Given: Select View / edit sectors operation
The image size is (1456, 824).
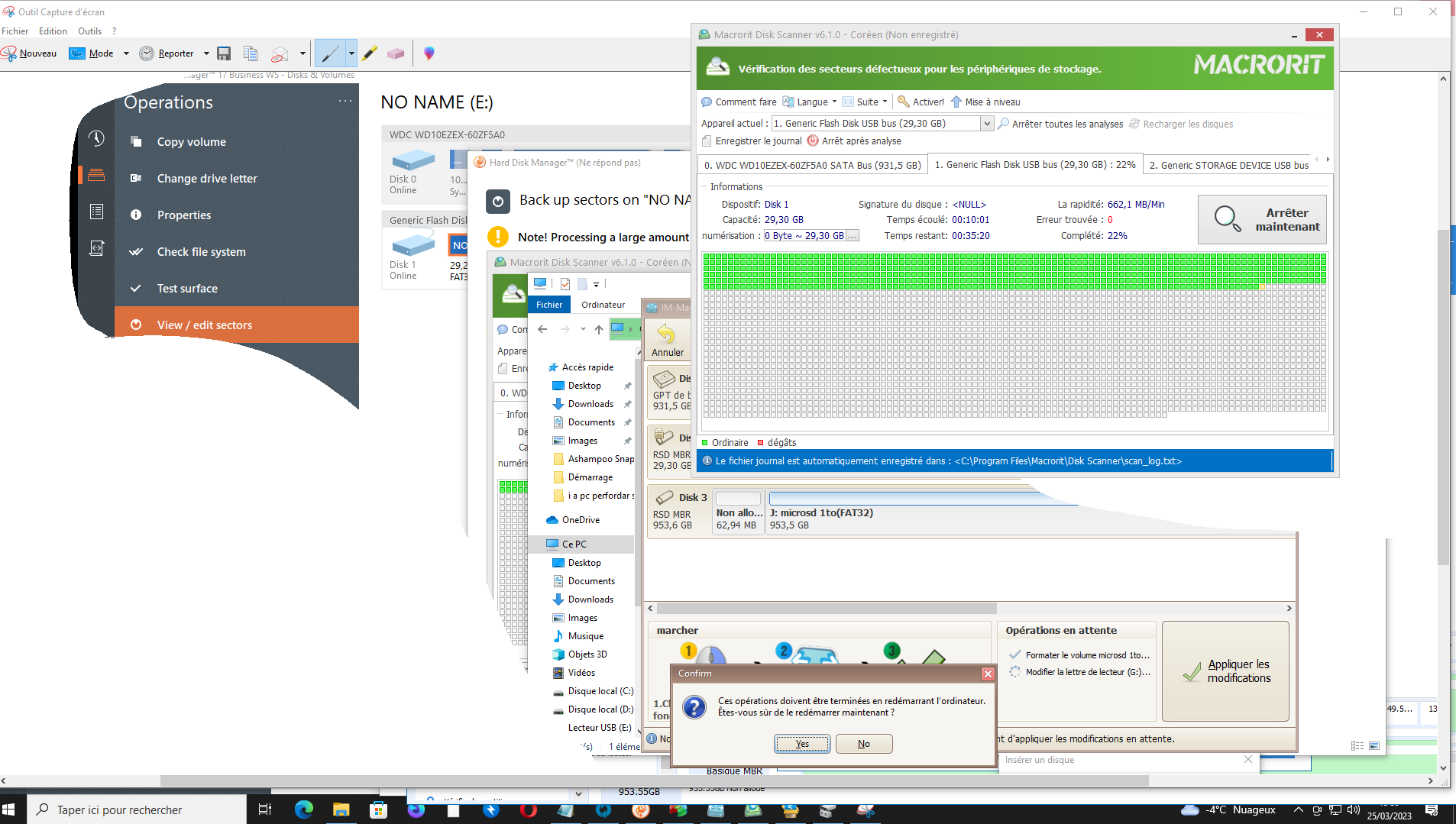Looking at the screenshot, I should [x=237, y=325].
